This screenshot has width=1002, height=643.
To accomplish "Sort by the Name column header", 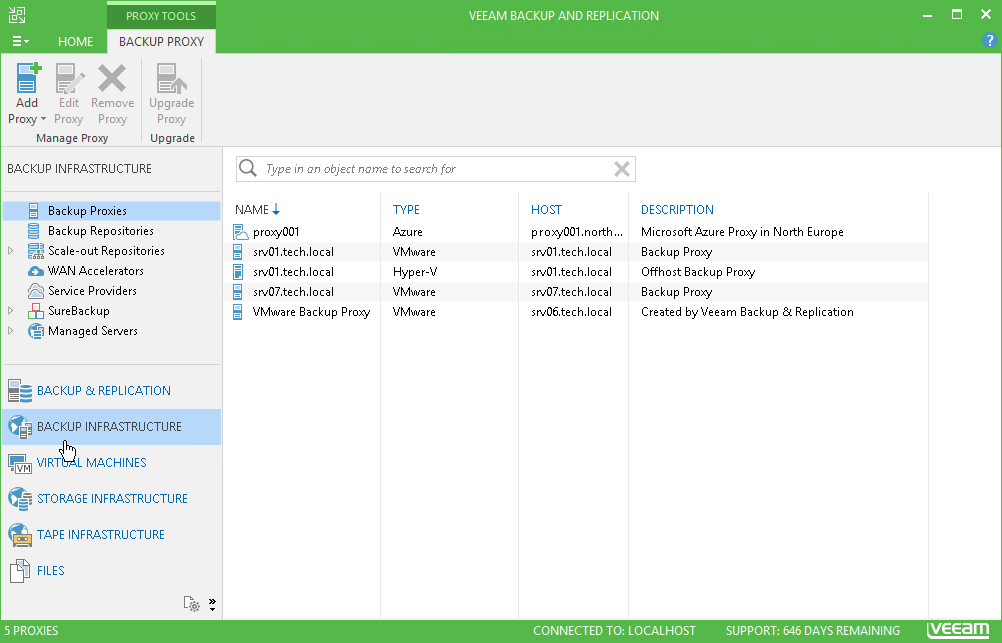I will pyautogui.click(x=252, y=210).
